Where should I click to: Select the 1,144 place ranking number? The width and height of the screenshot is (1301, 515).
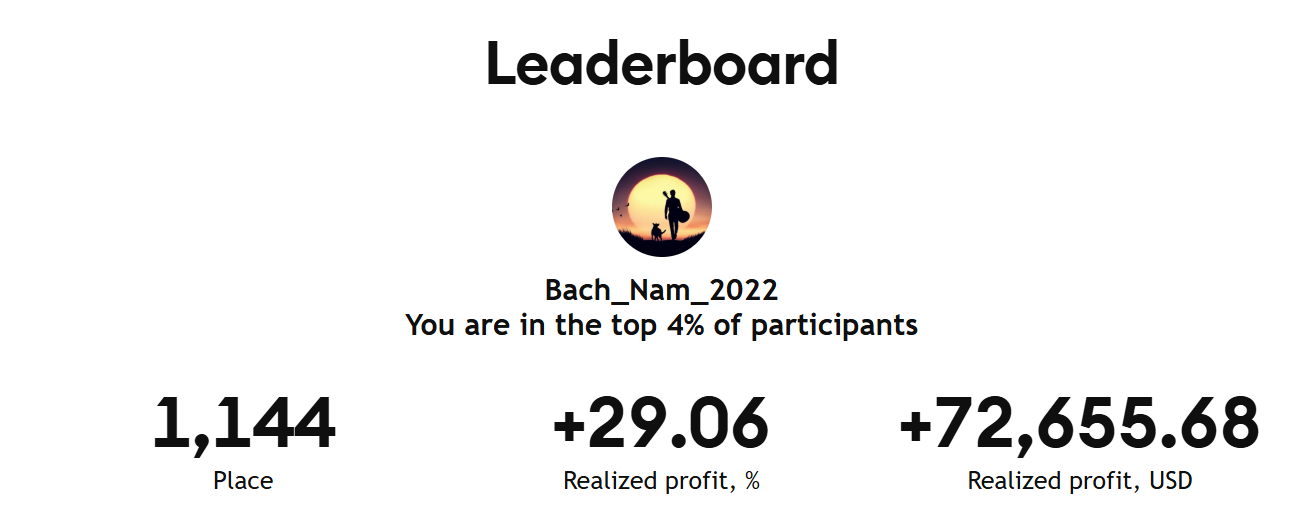(x=243, y=424)
